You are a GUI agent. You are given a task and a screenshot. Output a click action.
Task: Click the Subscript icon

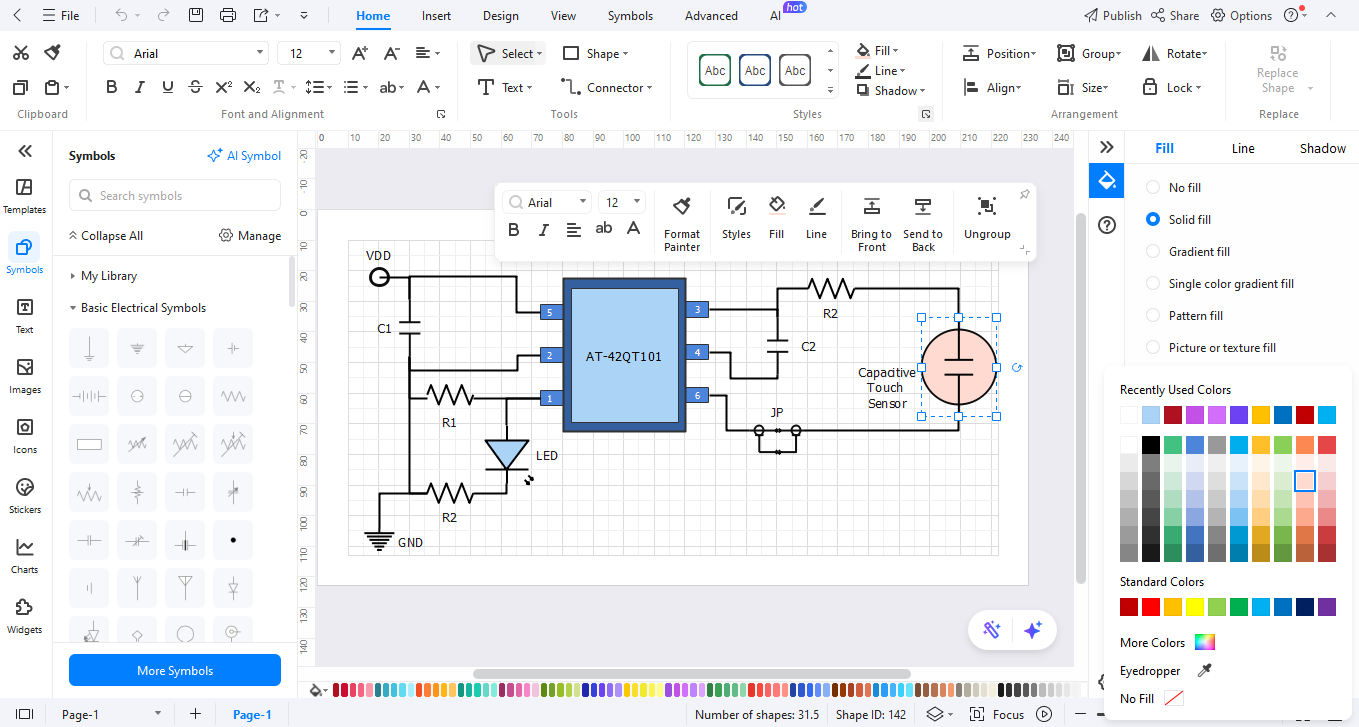click(x=252, y=88)
